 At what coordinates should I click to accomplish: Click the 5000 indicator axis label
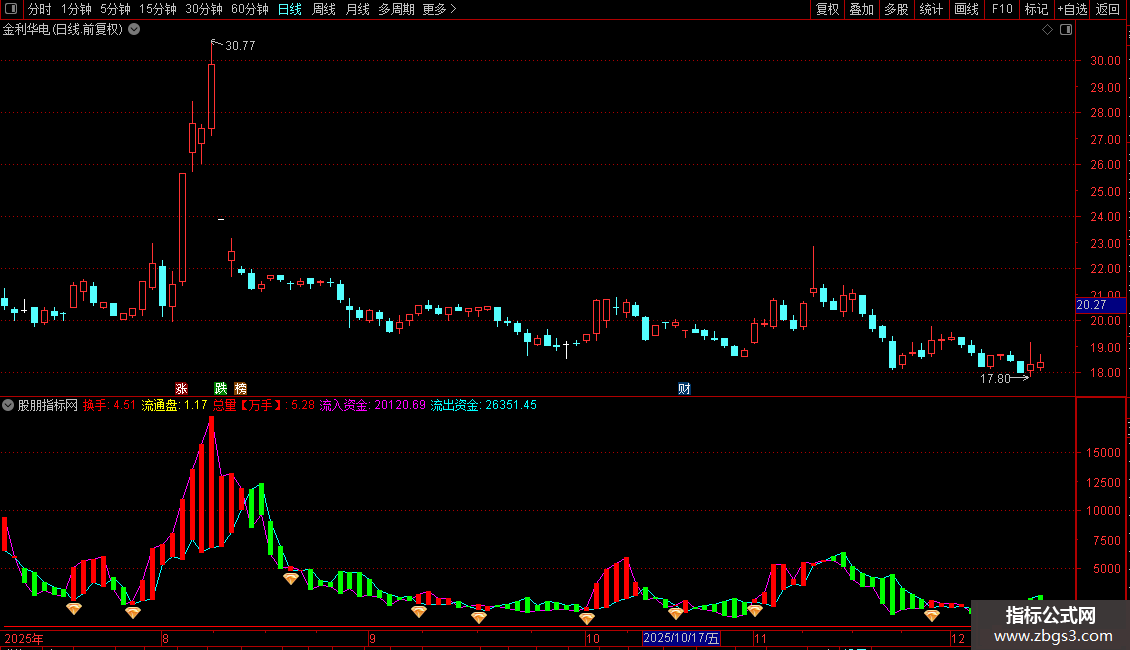pos(1106,569)
